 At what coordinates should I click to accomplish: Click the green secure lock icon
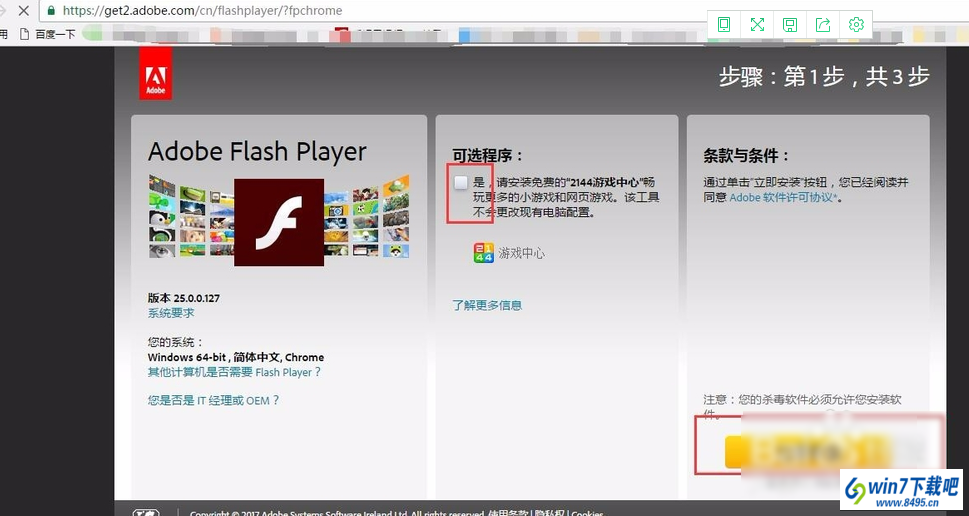tap(51, 11)
